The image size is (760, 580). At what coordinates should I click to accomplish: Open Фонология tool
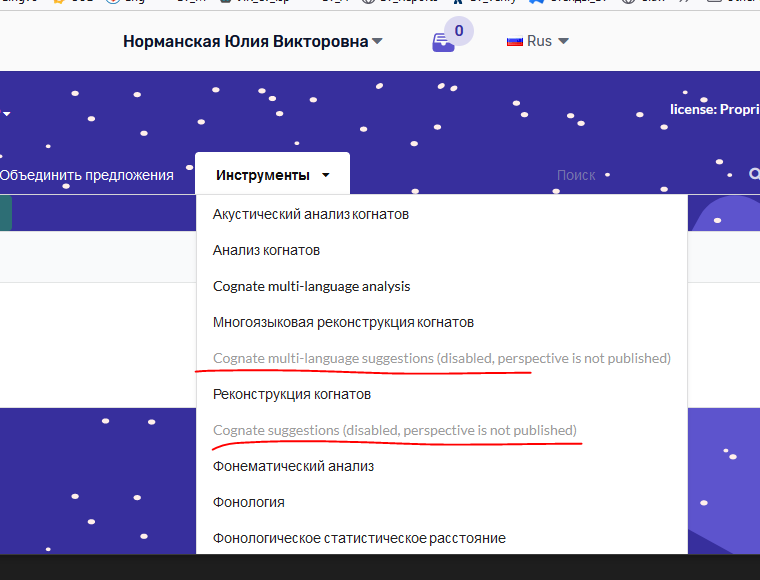click(x=249, y=502)
